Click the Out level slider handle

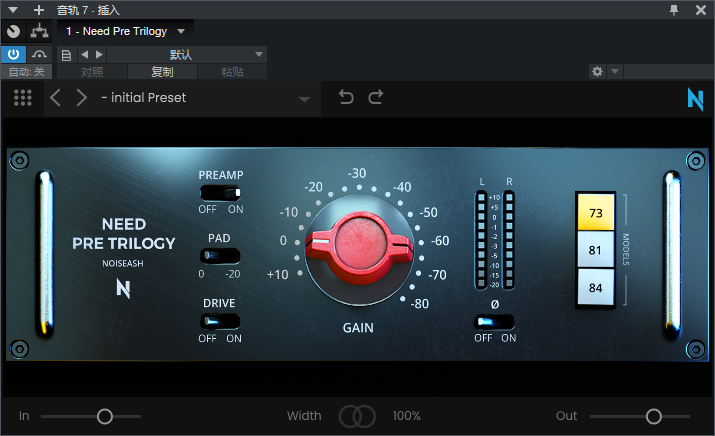tap(653, 416)
